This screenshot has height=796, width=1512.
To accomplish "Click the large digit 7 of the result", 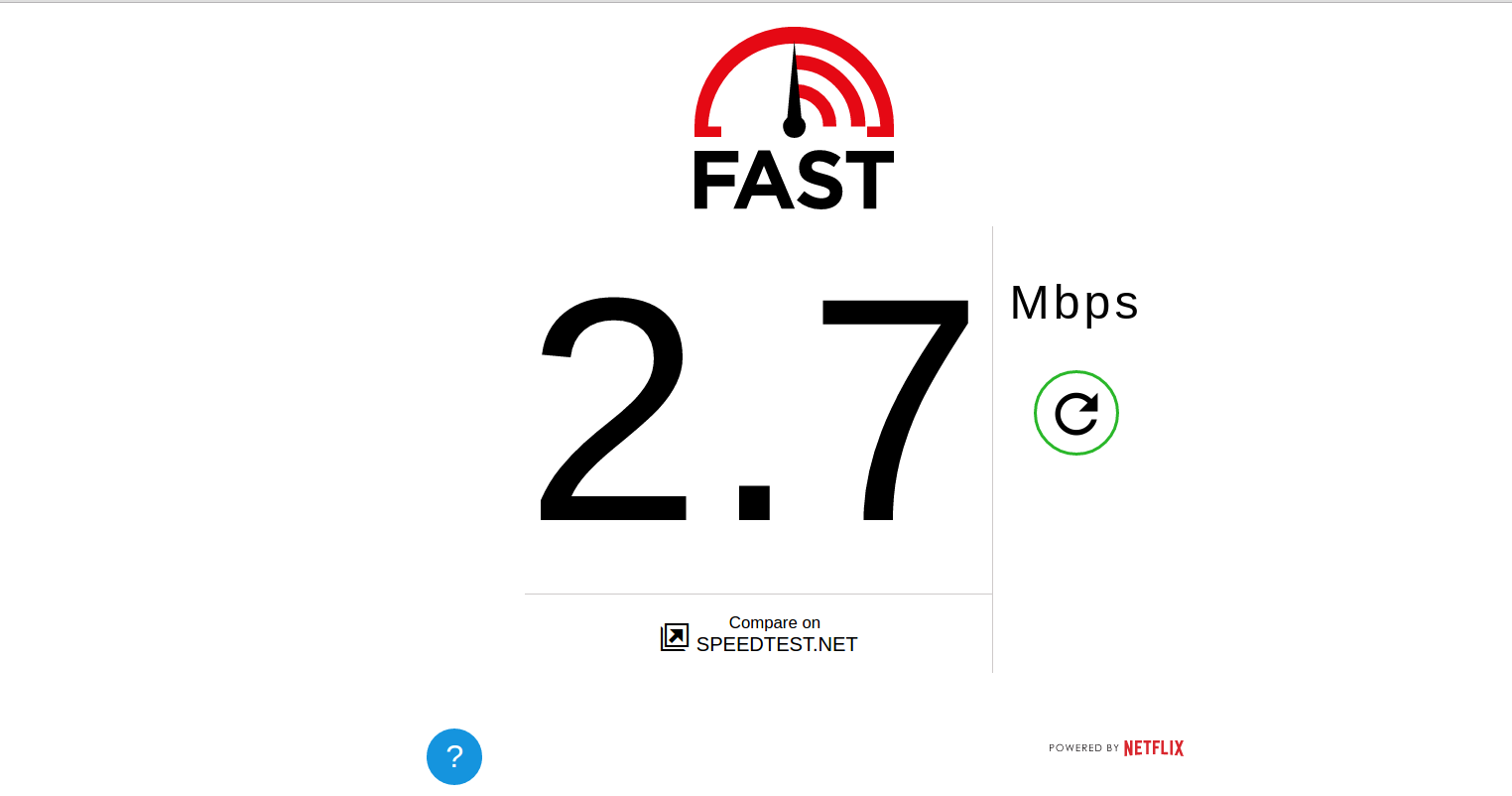I will 895,410.
